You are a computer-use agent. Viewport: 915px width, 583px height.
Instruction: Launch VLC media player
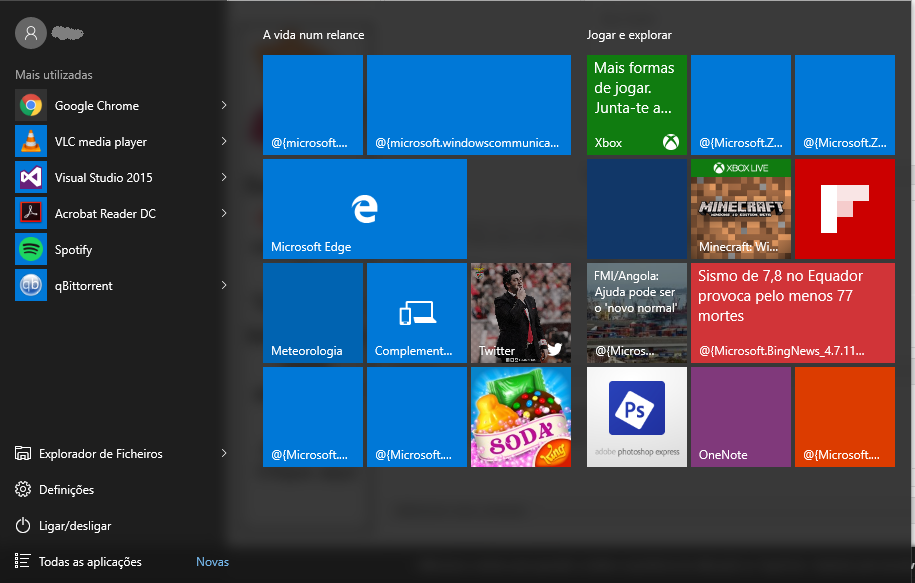pos(121,142)
